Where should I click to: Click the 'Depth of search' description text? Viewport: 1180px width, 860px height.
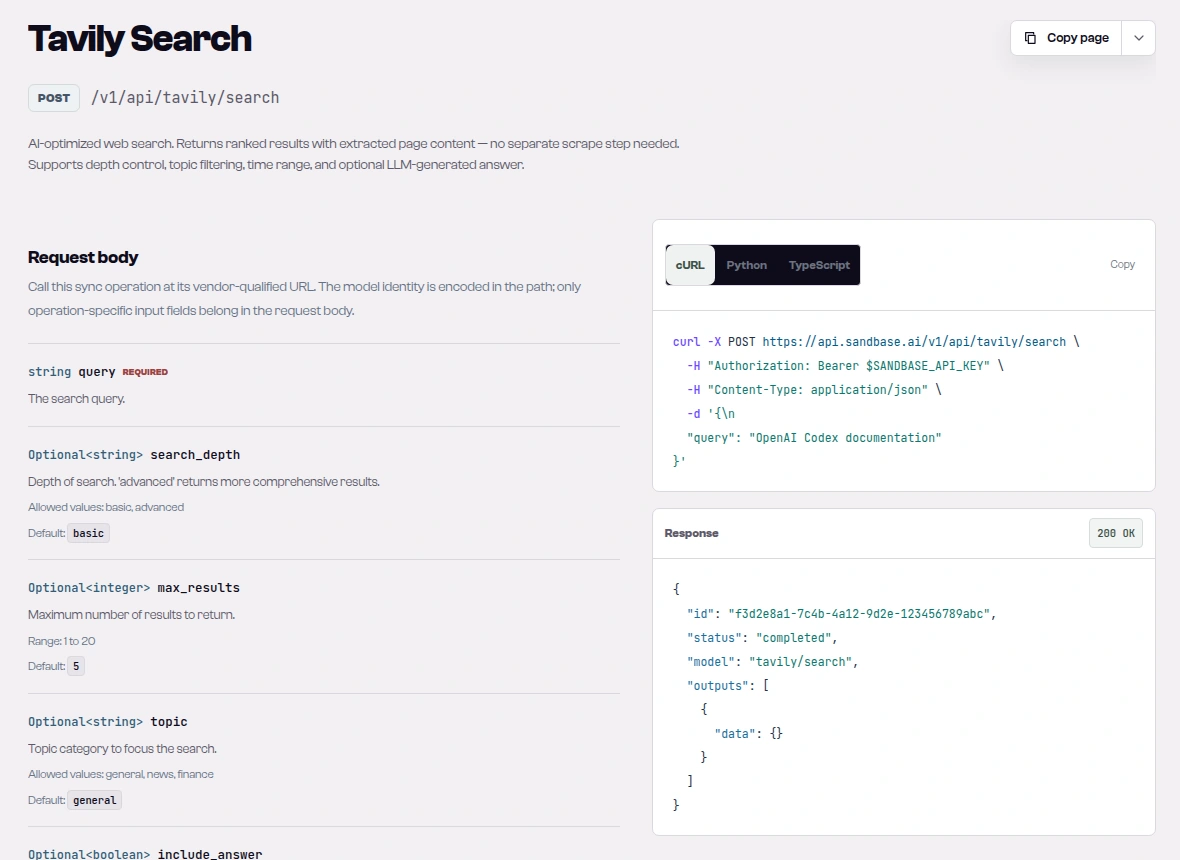tap(204, 482)
